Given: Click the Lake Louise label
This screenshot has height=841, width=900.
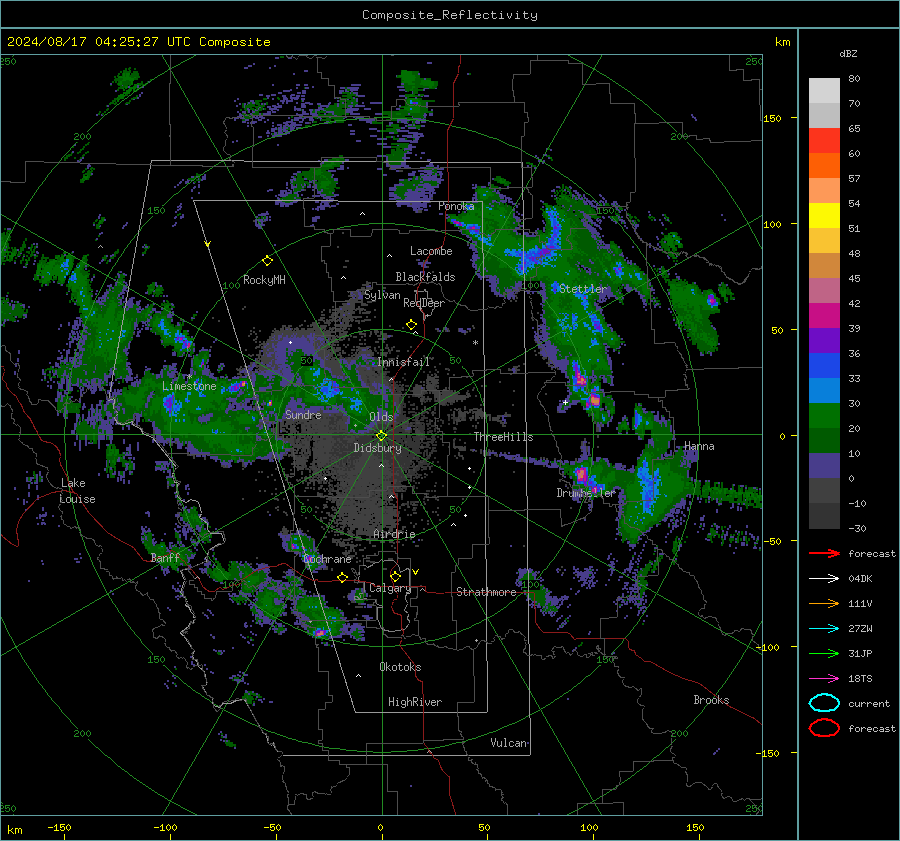Looking at the screenshot, I should point(77,491).
